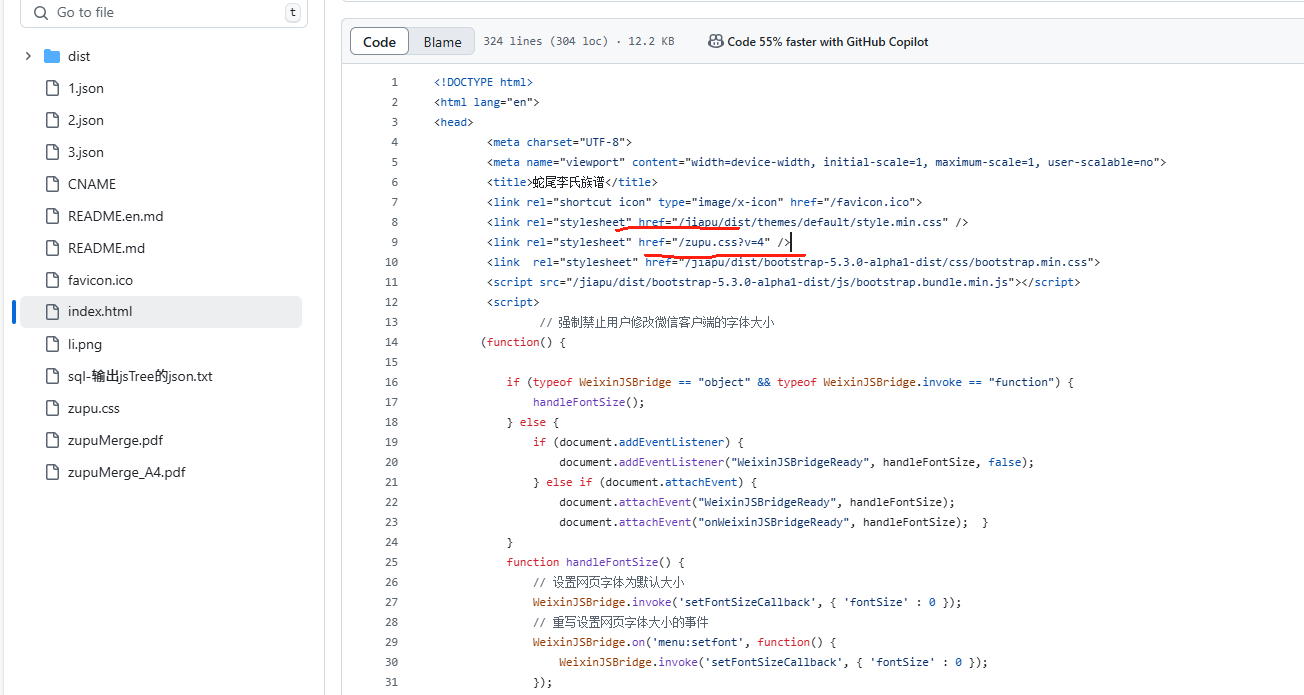Click the '} else if (document.attachEvent) {' line
This screenshot has width=1304, height=695.
pyautogui.click(x=645, y=482)
